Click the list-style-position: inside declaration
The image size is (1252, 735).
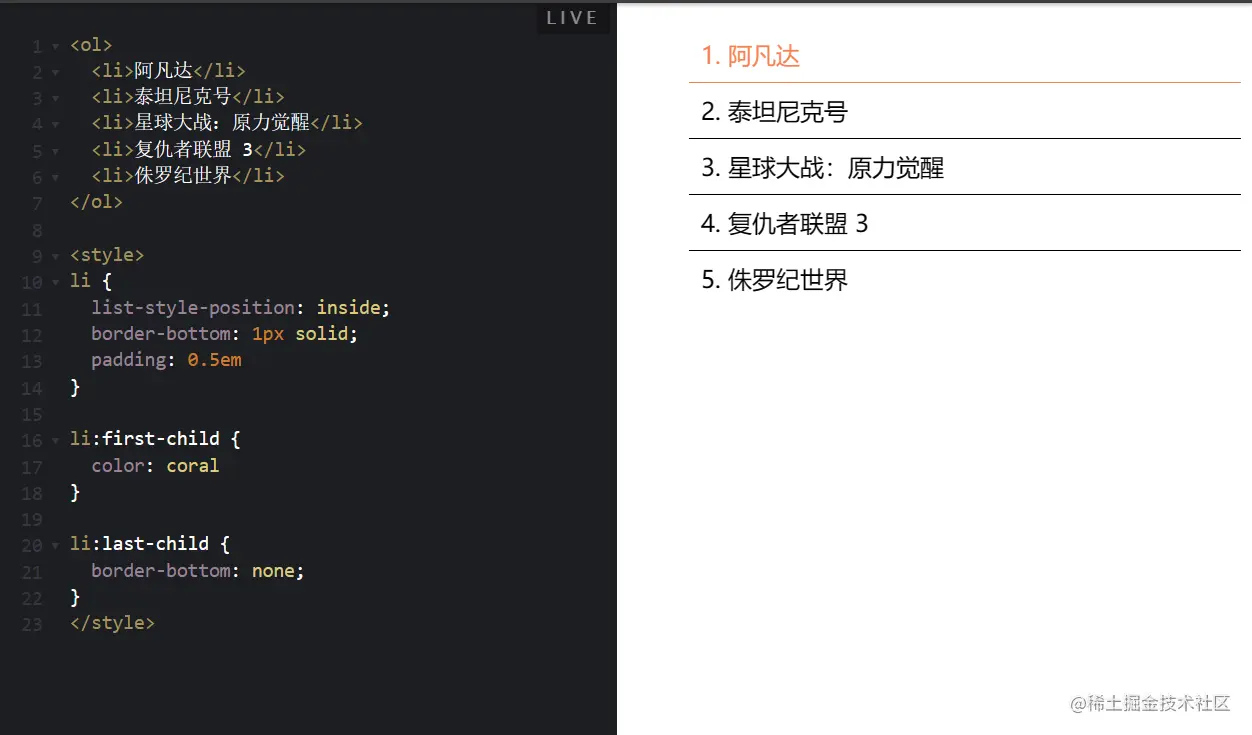(241, 307)
